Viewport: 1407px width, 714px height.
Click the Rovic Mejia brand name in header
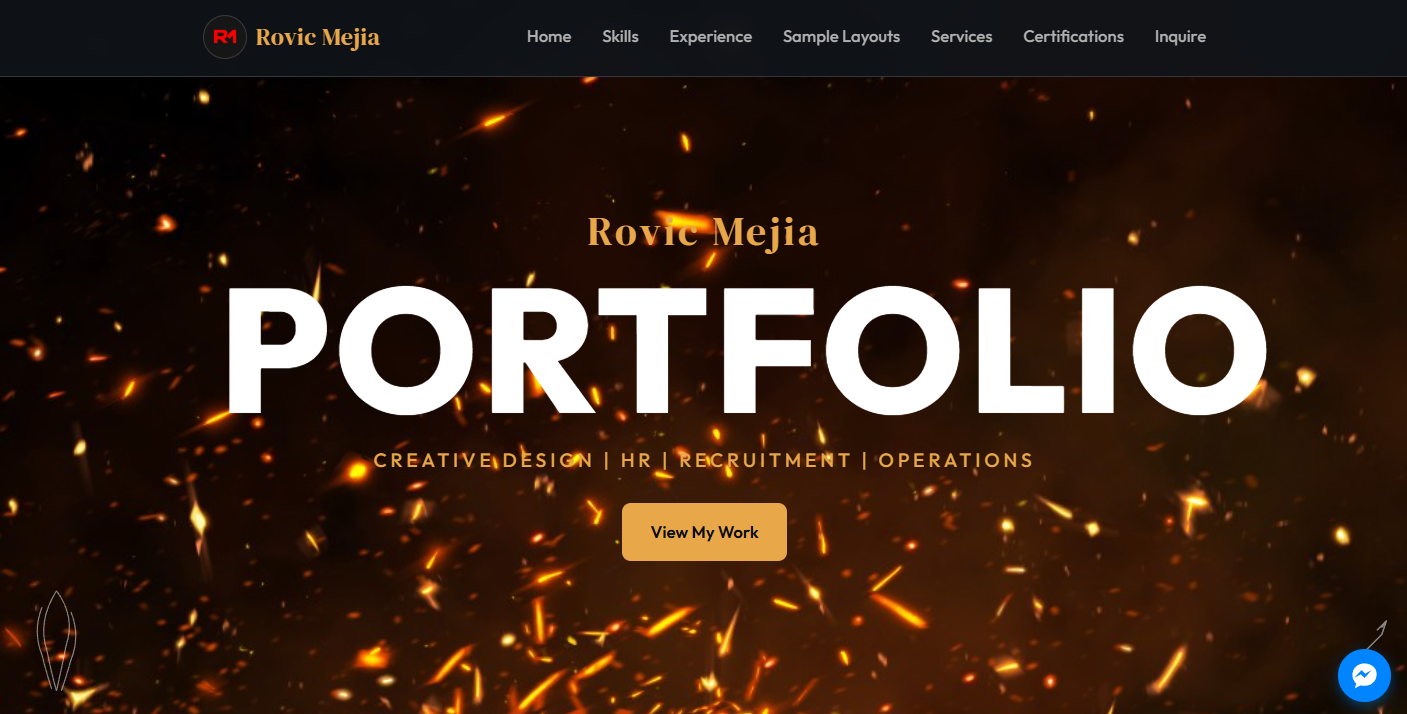pyautogui.click(x=318, y=38)
